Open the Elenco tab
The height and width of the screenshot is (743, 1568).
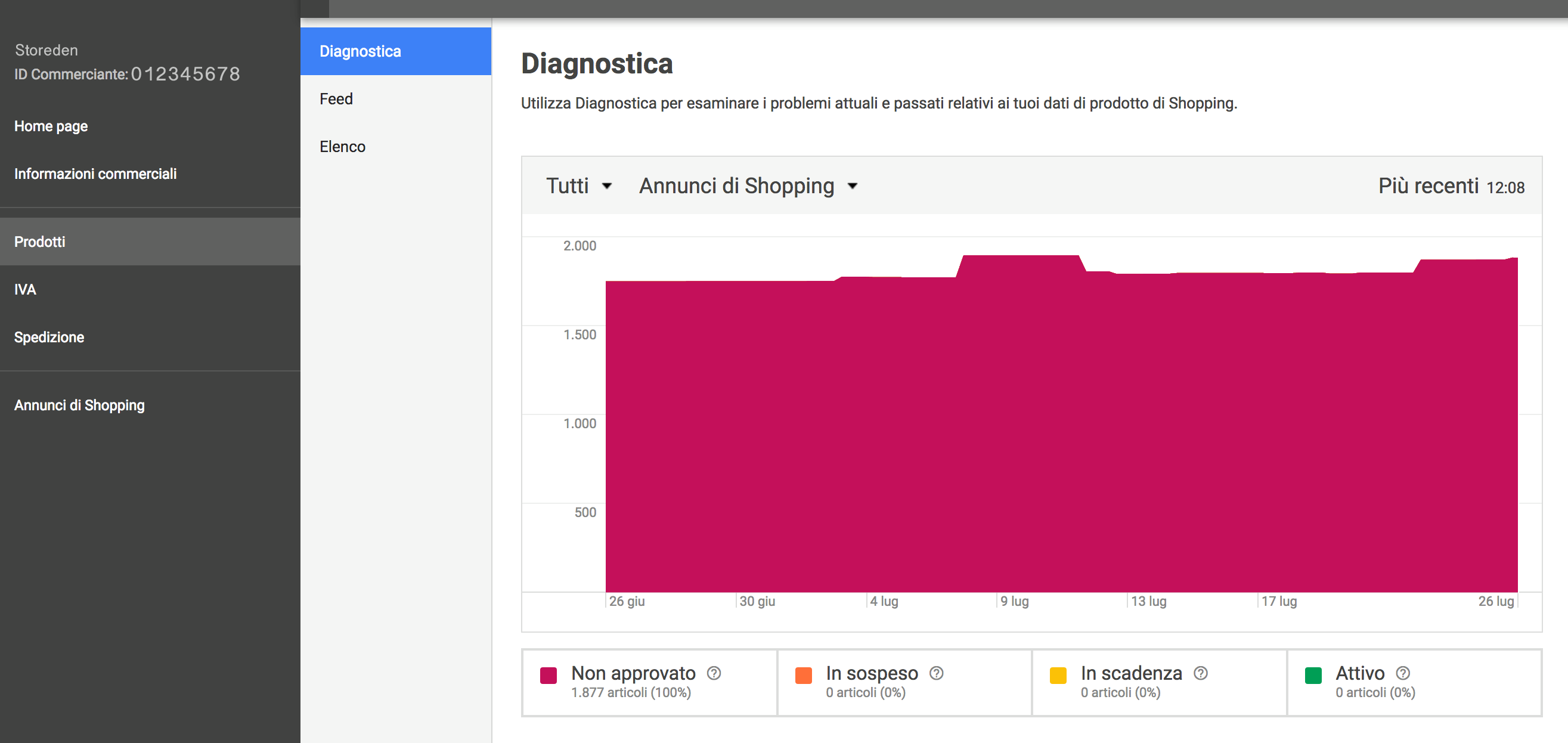point(342,147)
